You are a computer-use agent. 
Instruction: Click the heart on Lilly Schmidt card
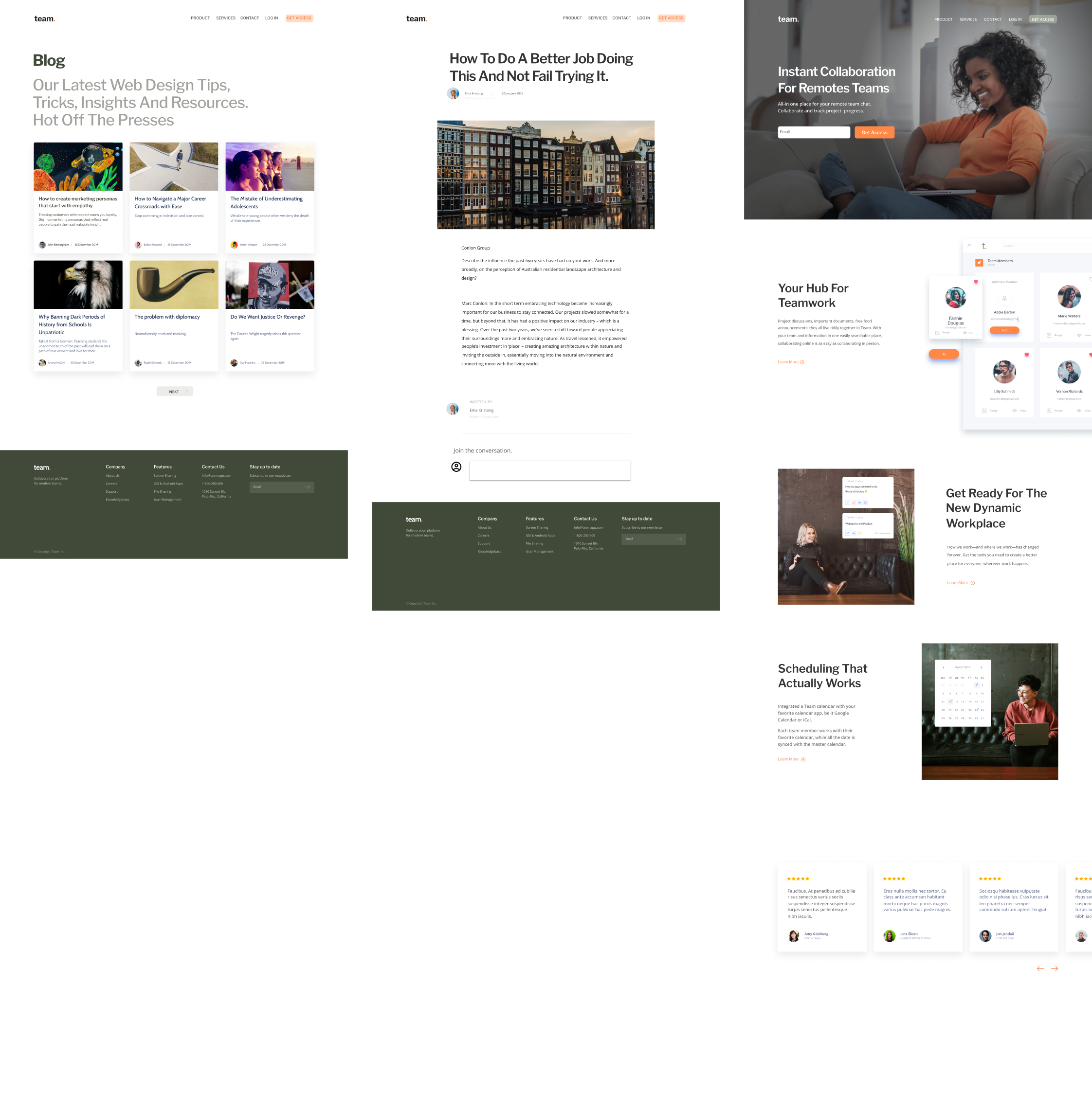(1027, 355)
